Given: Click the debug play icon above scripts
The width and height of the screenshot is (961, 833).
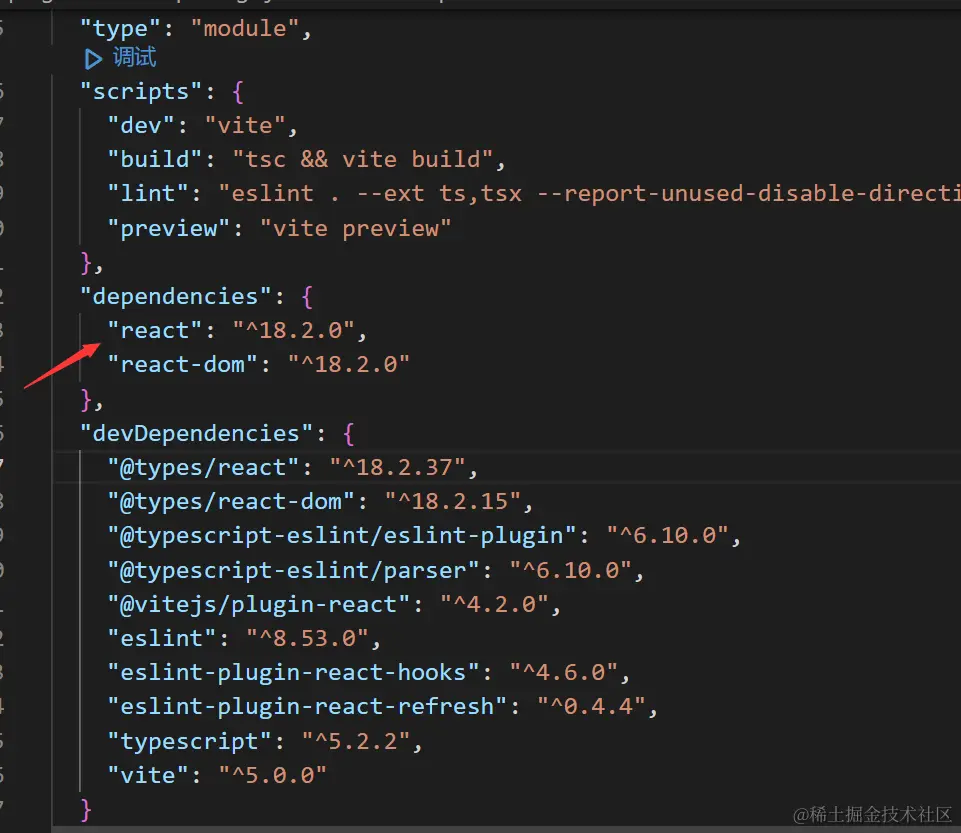Looking at the screenshot, I should click(x=93, y=59).
